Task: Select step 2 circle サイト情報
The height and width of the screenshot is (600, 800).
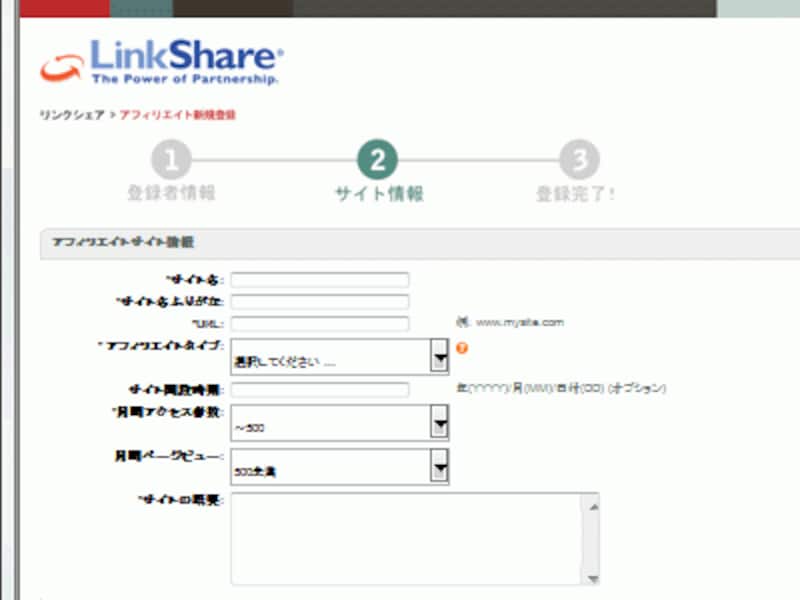Action: click(x=377, y=160)
